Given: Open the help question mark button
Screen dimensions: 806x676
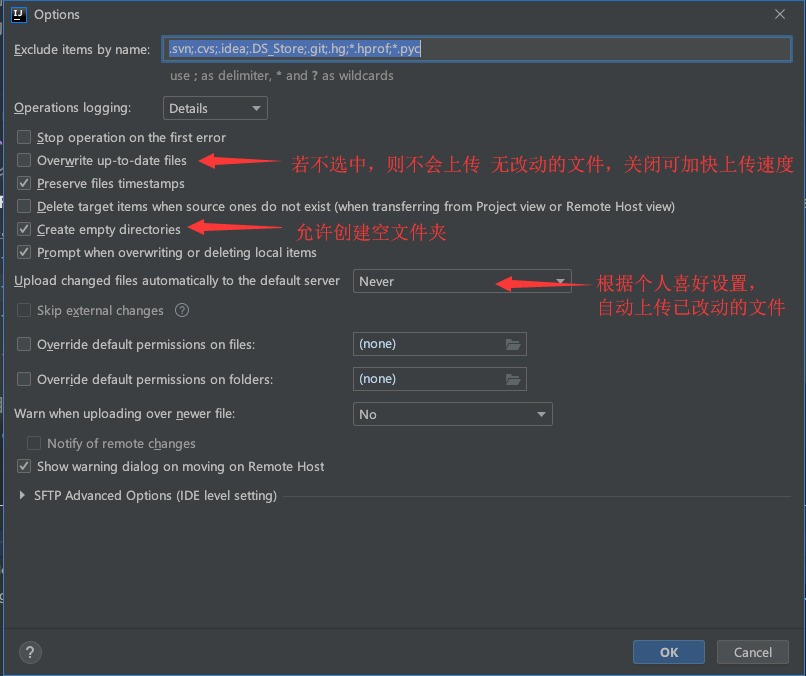Looking at the screenshot, I should pyautogui.click(x=30, y=652).
